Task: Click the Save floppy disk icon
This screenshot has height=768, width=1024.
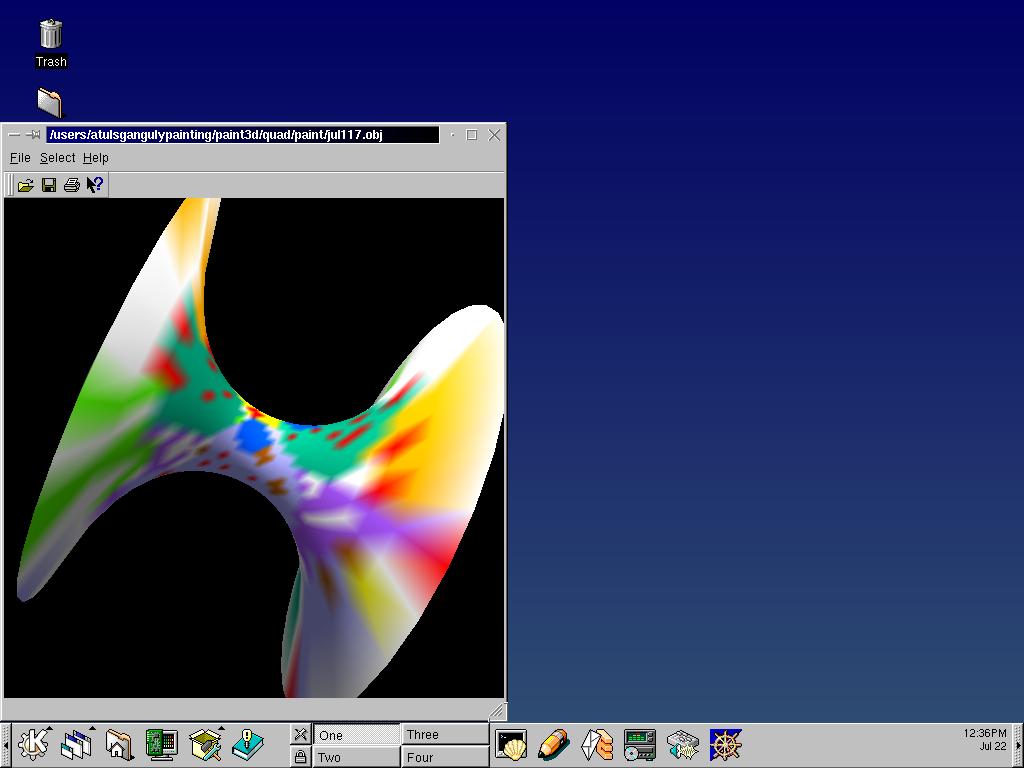Action: [x=49, y=185]
